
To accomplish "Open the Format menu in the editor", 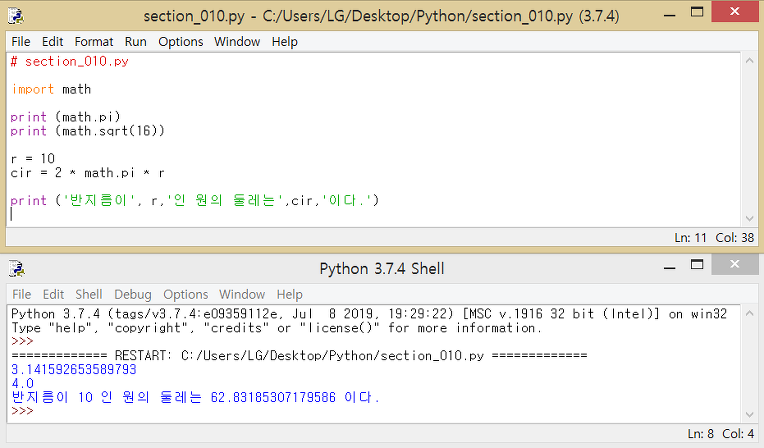I will pos(94,42).
